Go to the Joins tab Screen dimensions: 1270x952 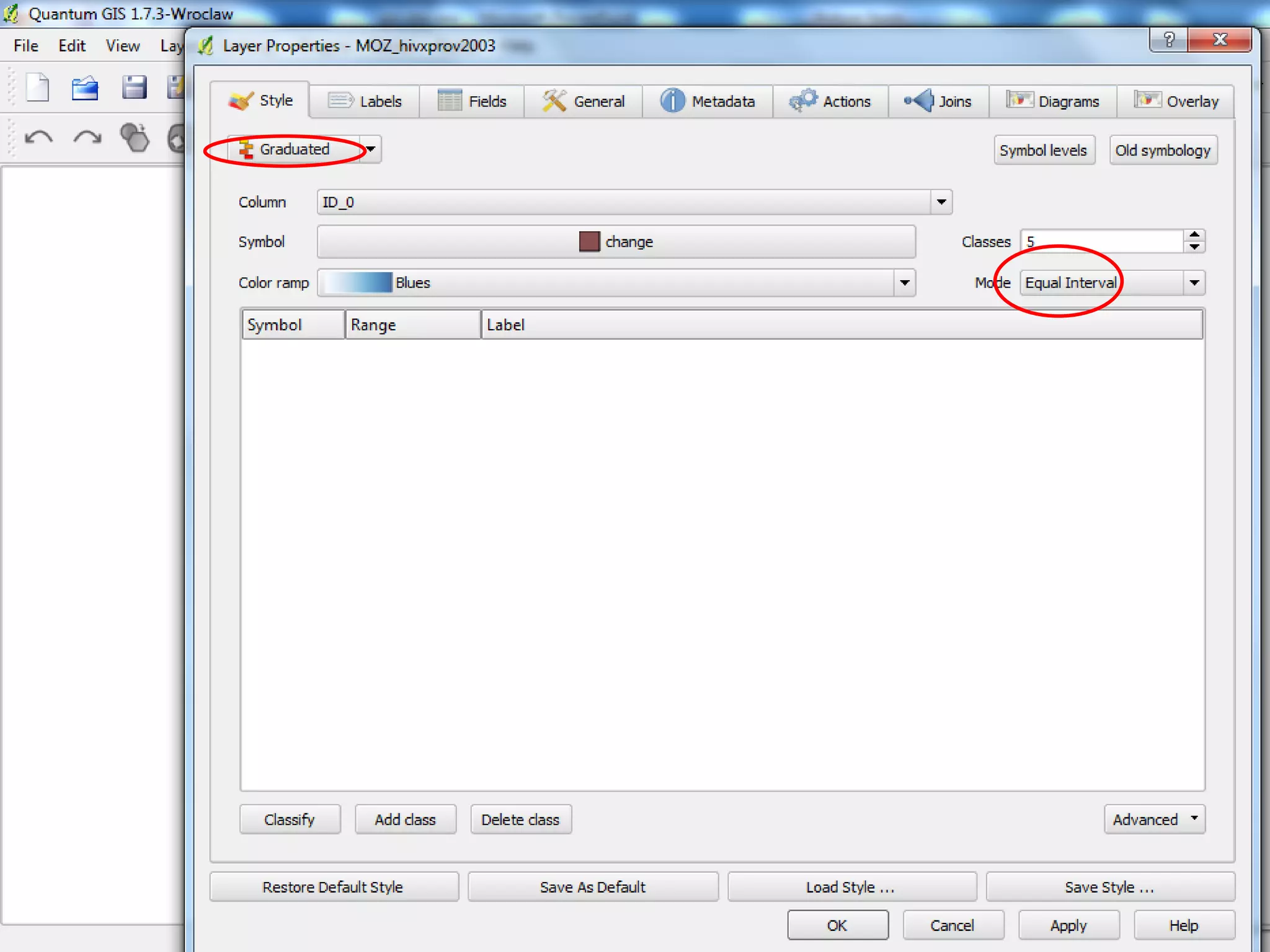pyautogui.click(x=938, y=101)
